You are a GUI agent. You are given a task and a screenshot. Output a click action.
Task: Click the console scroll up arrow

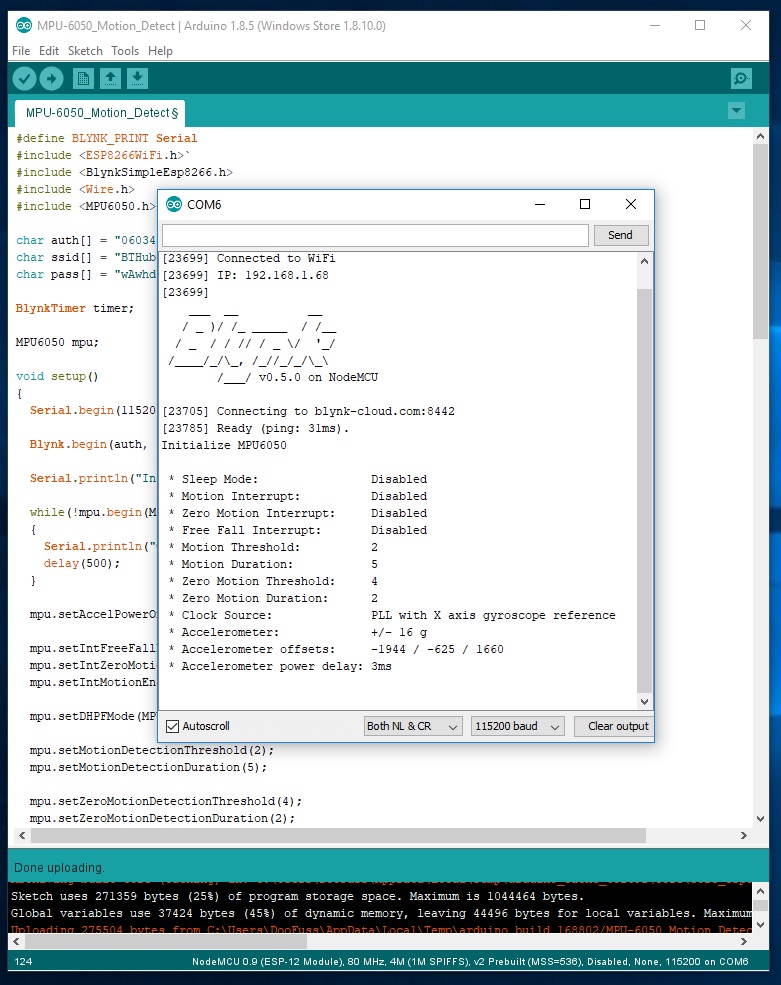[x=760, y=891]
